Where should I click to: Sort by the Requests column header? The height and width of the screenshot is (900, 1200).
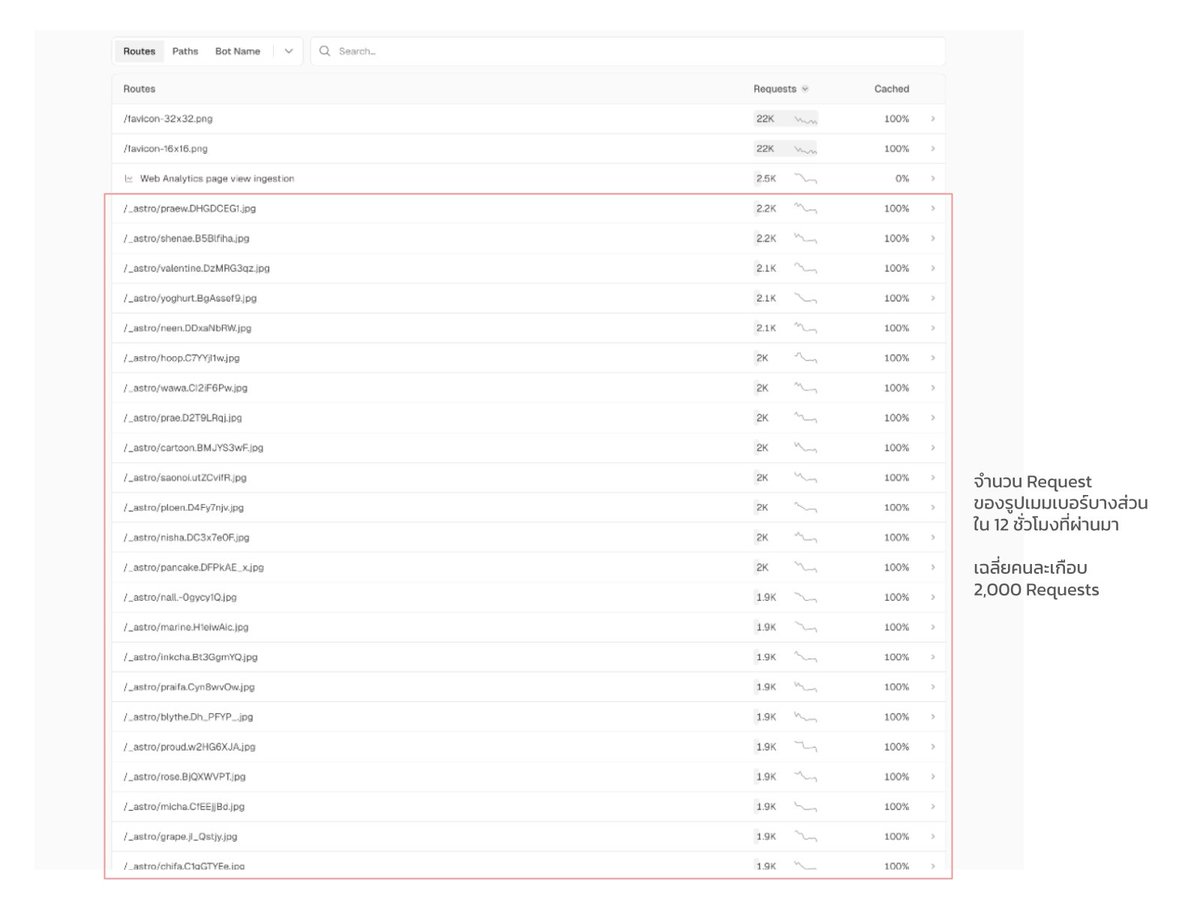coord(775,89)
